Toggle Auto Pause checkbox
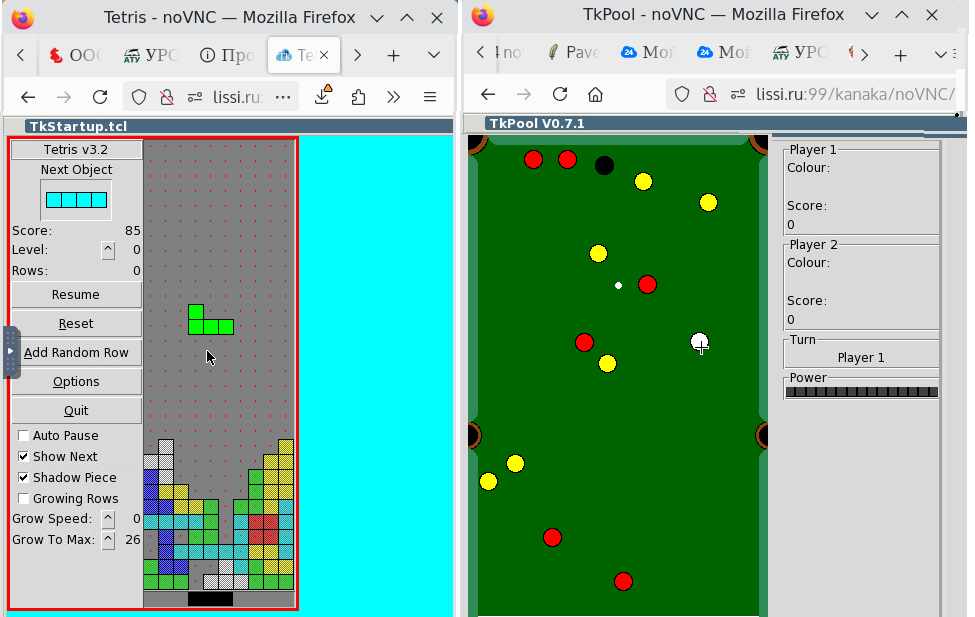This screenshot has width=975, height=617. [x=24, y=435]
